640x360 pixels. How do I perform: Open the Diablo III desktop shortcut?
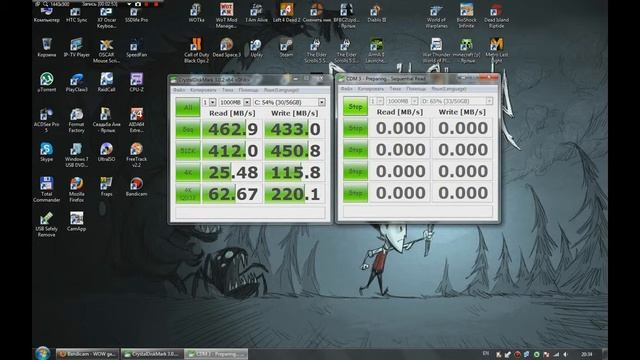pos(376,13)
